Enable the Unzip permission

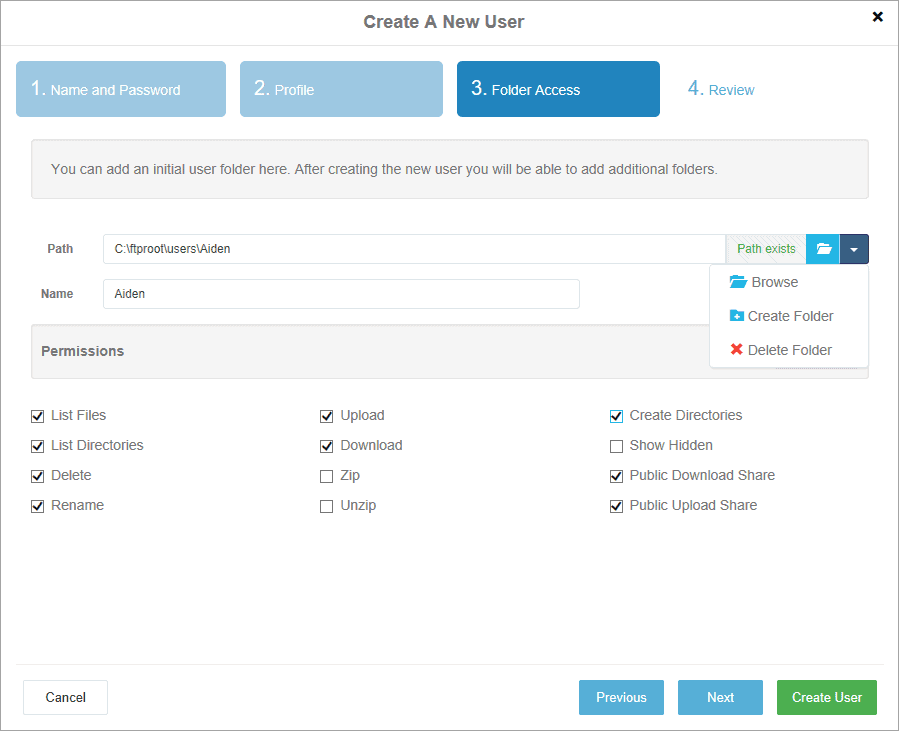326,505
